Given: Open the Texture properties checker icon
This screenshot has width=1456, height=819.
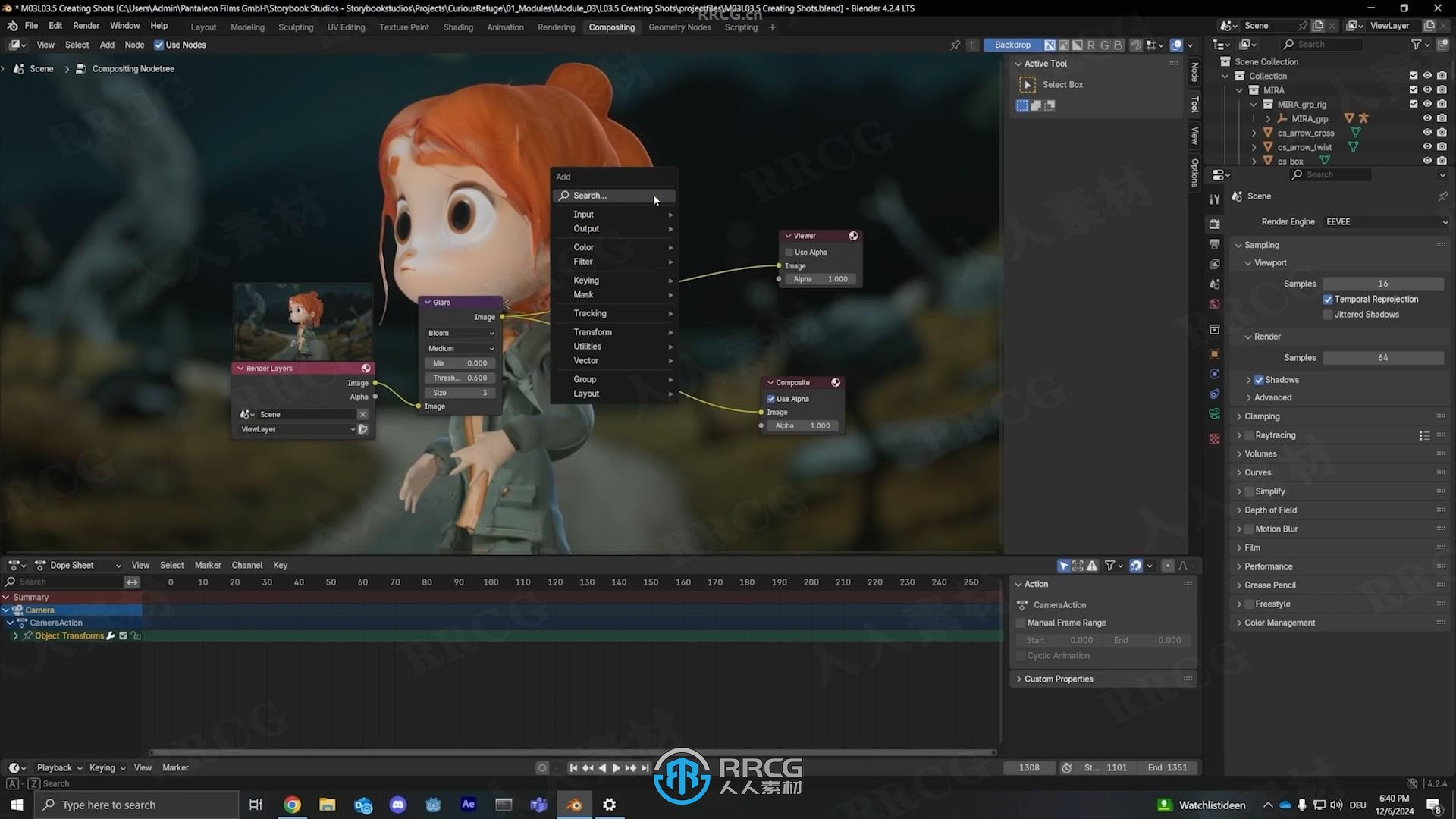Looking at the screenshot, I should tap(1214, 439).
